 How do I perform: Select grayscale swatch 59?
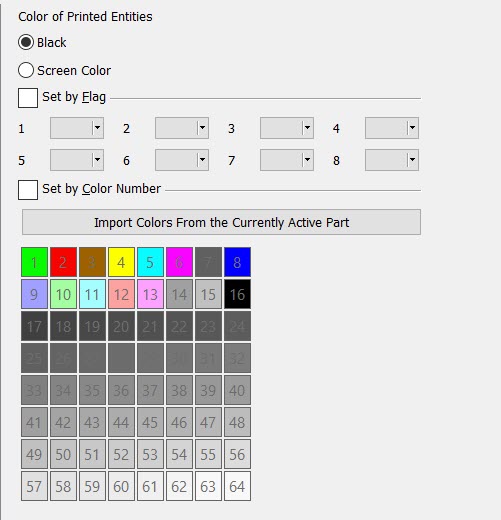[x=92, y=486]
